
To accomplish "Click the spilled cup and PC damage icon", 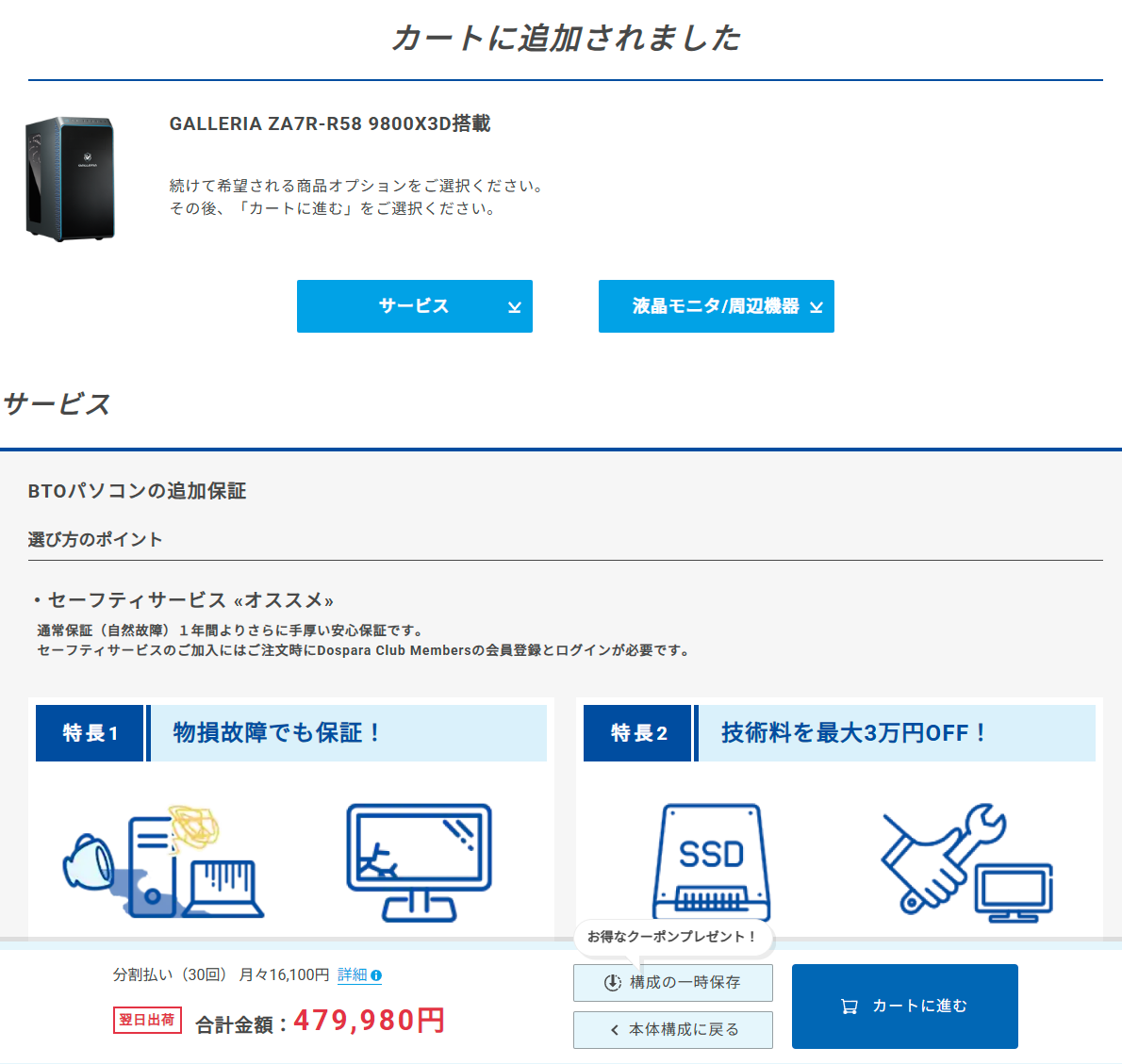I will pos(163,861).
